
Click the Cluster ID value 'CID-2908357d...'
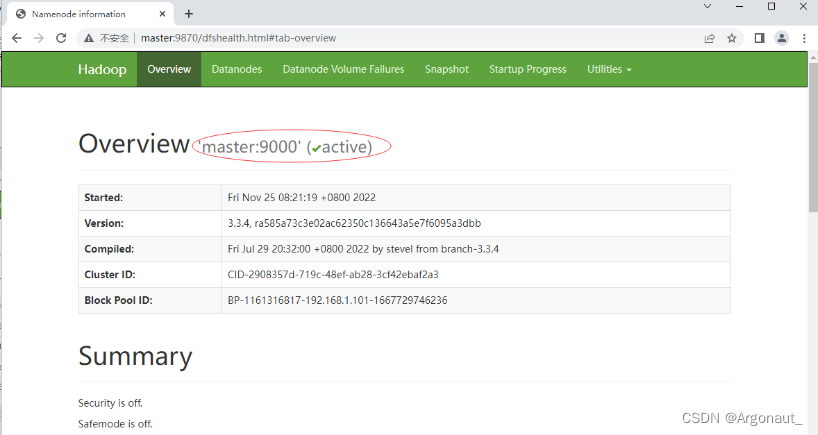333,275
